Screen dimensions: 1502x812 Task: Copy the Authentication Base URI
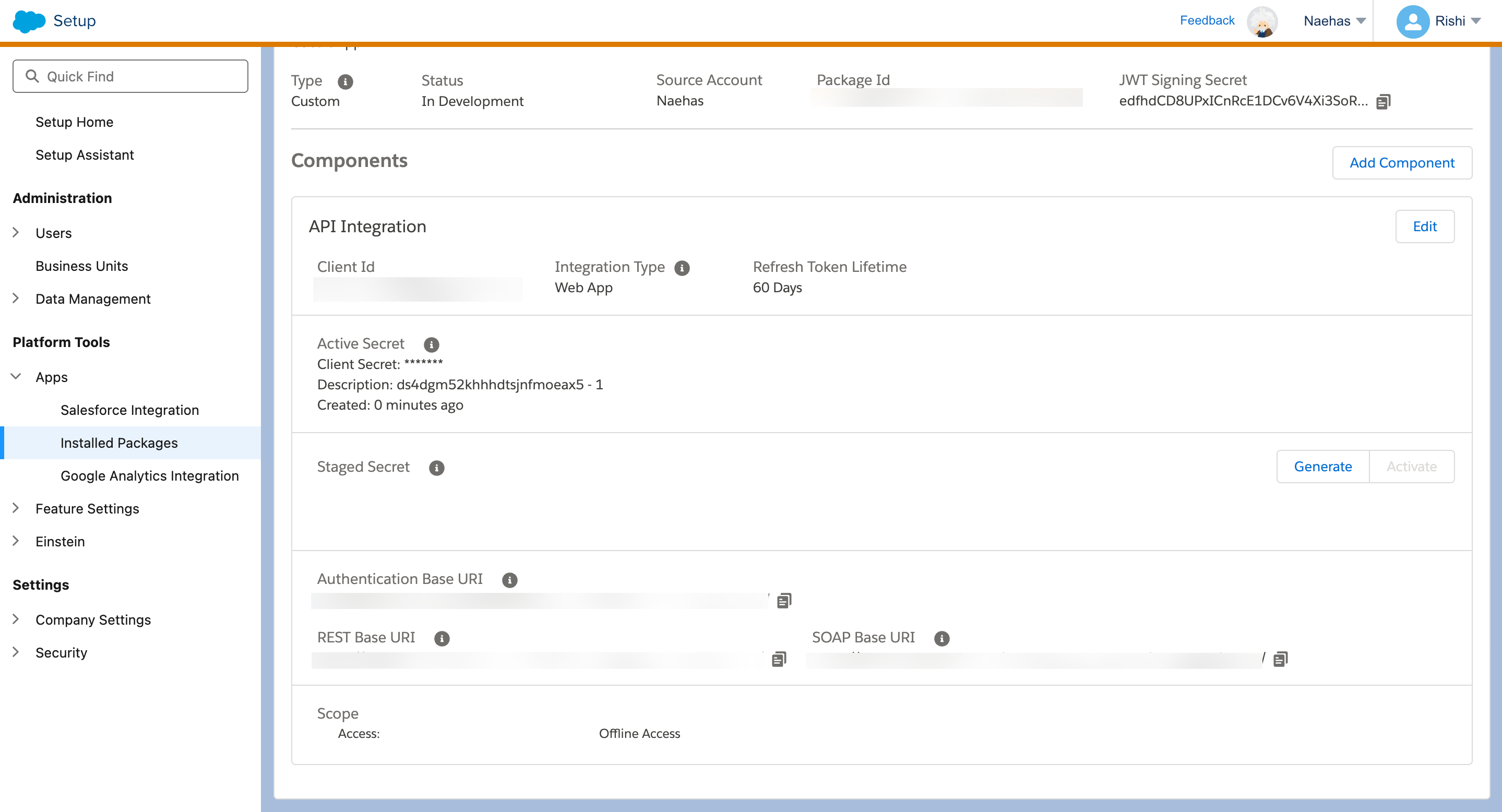pos(784,601)
